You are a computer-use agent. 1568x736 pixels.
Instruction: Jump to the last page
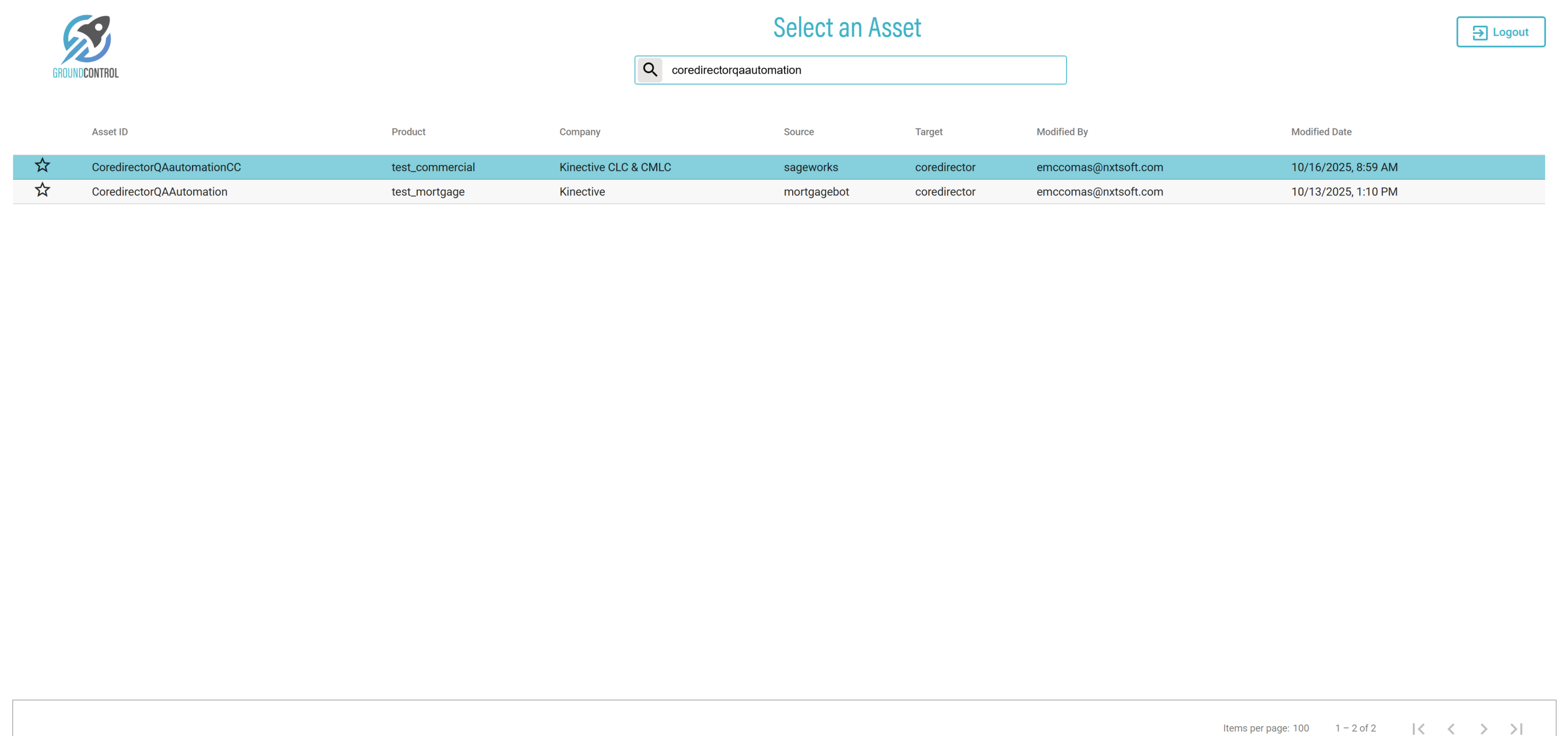pyautogui.click(x=1516, y=728)
